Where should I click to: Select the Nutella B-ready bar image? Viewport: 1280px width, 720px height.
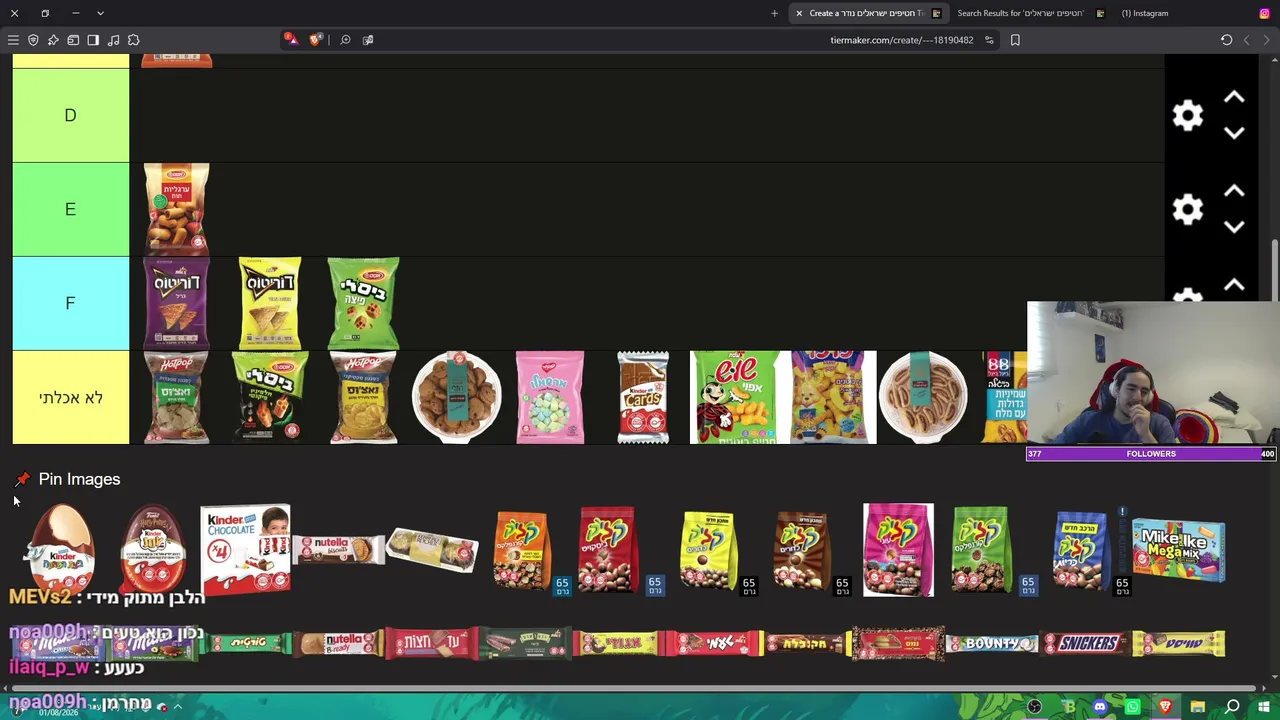(x=340, y=643)
